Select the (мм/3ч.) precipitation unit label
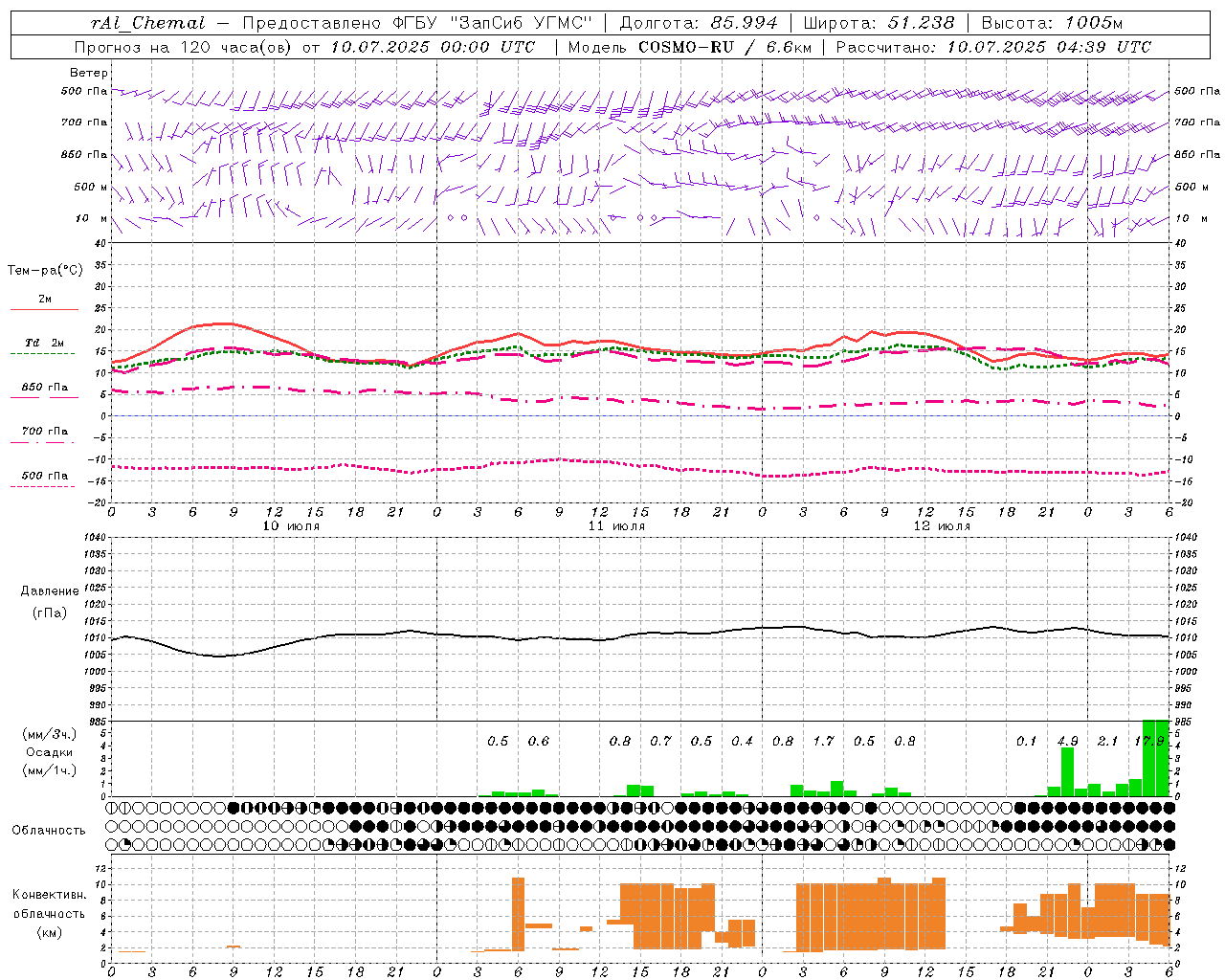This screenshot has width=1225, height=980. click(x=51, y=734)
